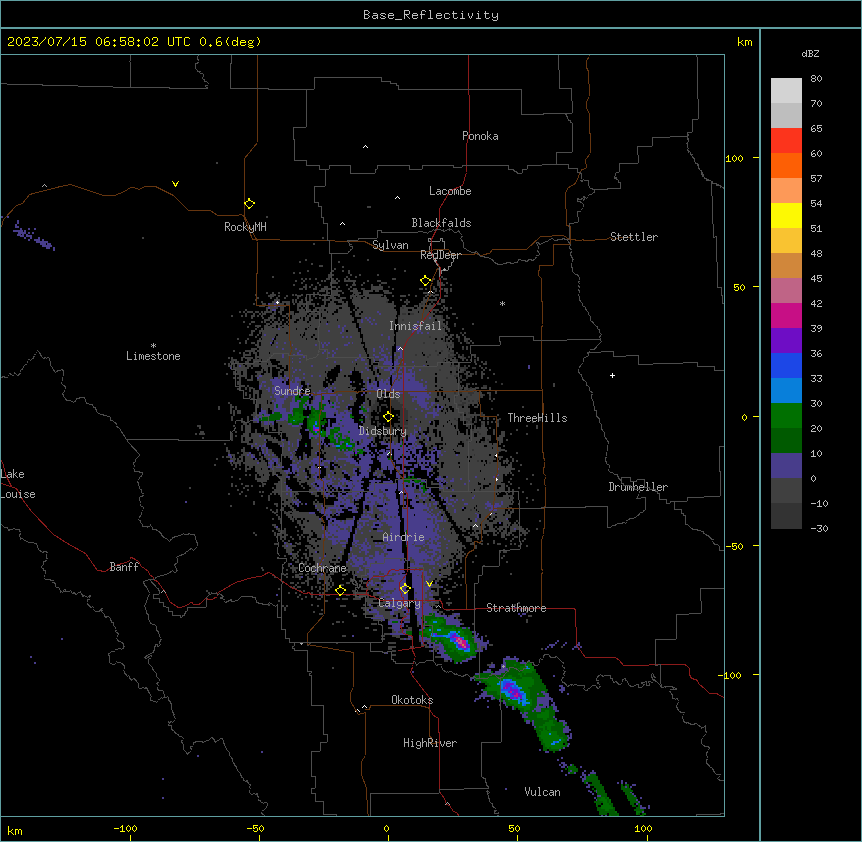This screenshot has width=862, height=842.
Task: Select the Airdrie label
Action: 404,537
